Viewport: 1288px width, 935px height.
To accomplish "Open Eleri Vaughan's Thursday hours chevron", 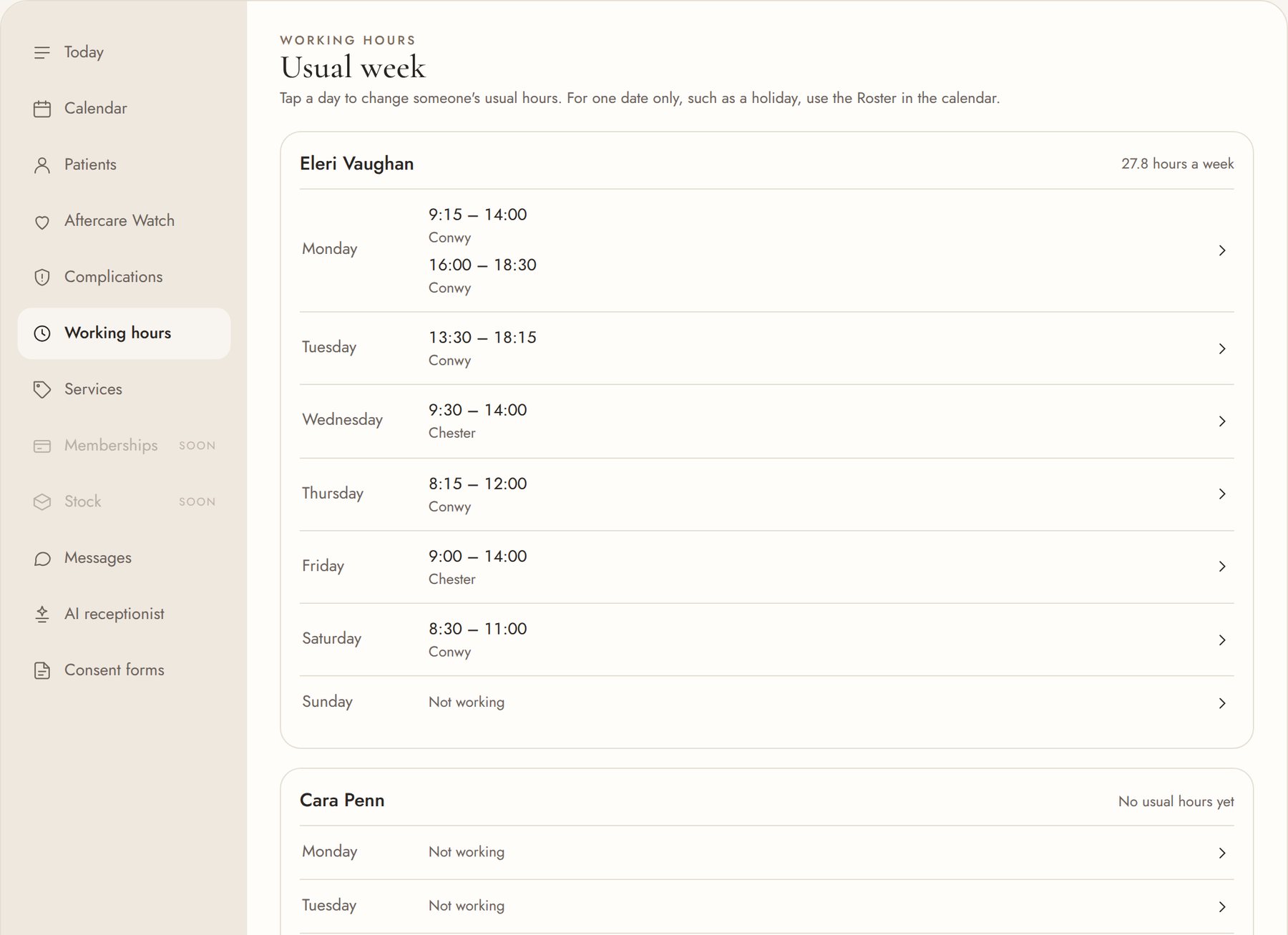I will pyautogui.click(x=1222, y=494).
